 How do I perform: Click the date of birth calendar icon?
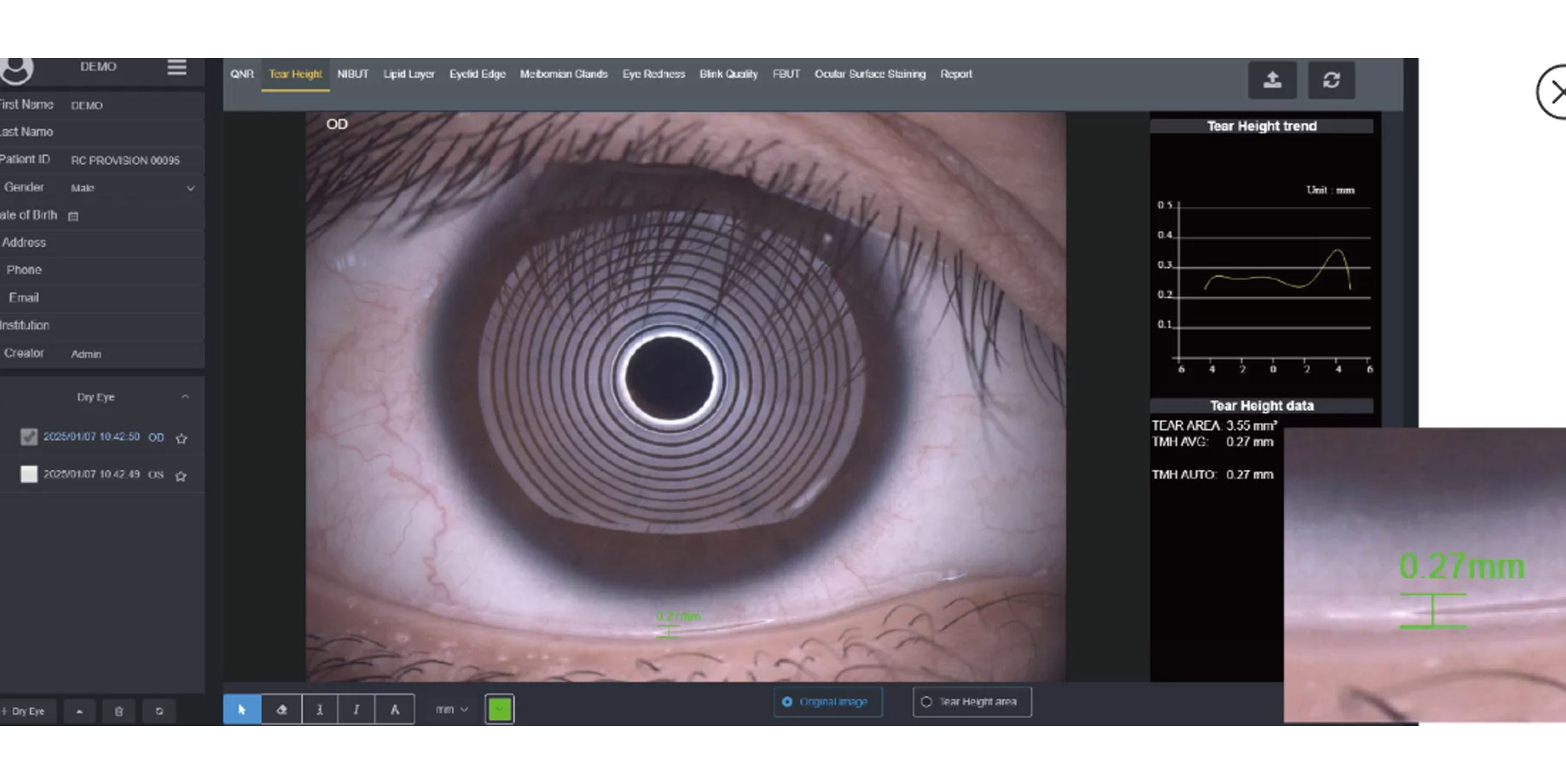point(73,216)
